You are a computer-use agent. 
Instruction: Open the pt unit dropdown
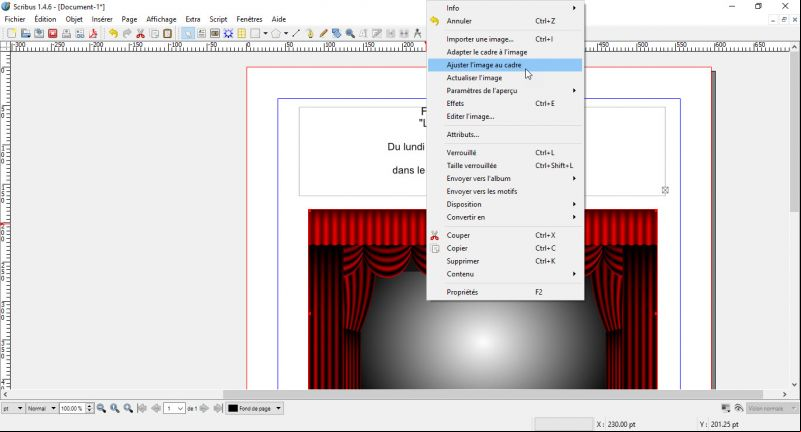click(x=13, y=409)
